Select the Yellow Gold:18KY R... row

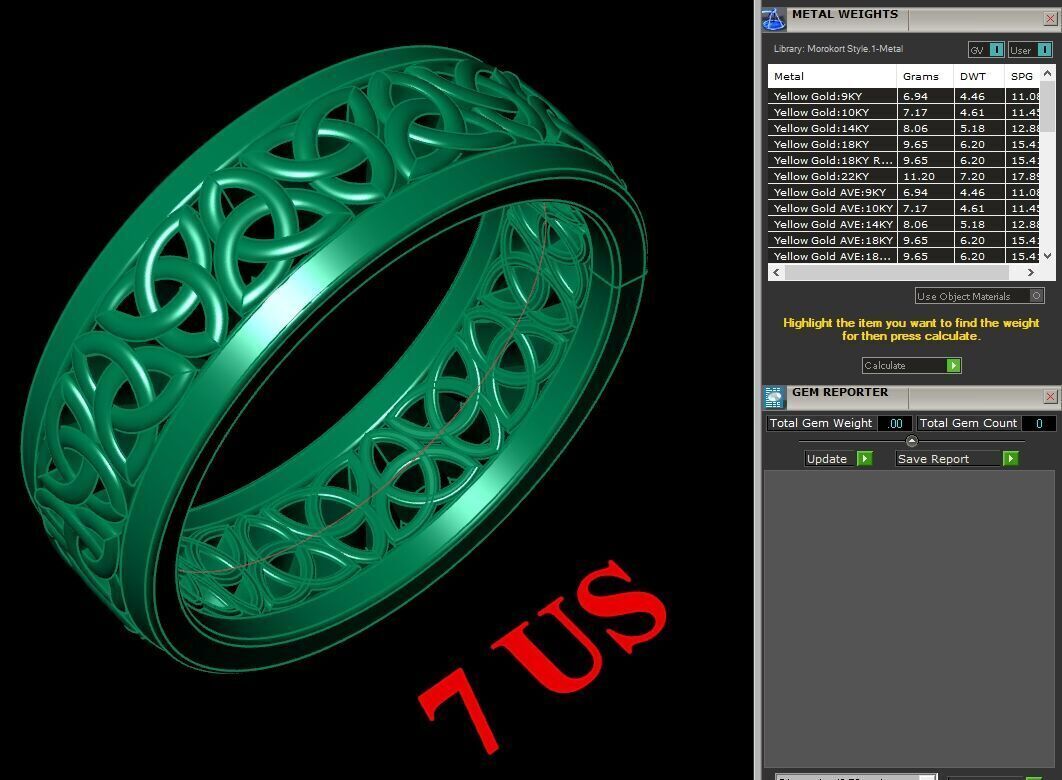(x=904, y=160)
